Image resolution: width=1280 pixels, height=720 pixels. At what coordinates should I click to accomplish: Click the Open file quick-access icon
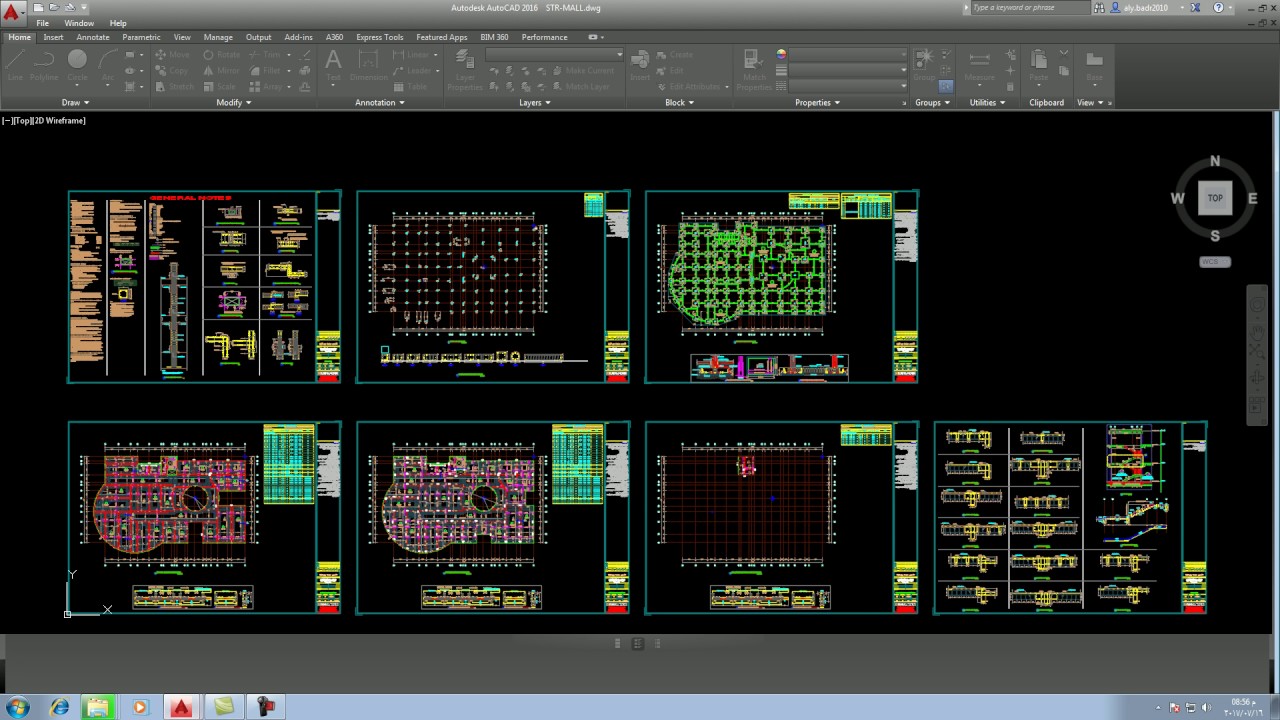click(x=53, y=7)
